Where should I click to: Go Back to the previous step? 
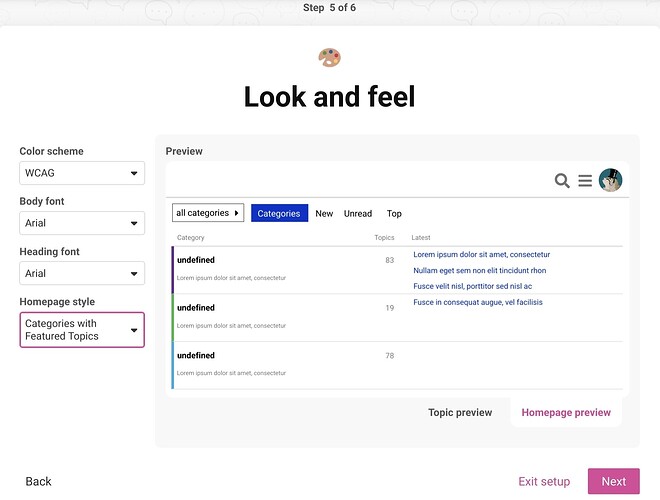(38, 481)
